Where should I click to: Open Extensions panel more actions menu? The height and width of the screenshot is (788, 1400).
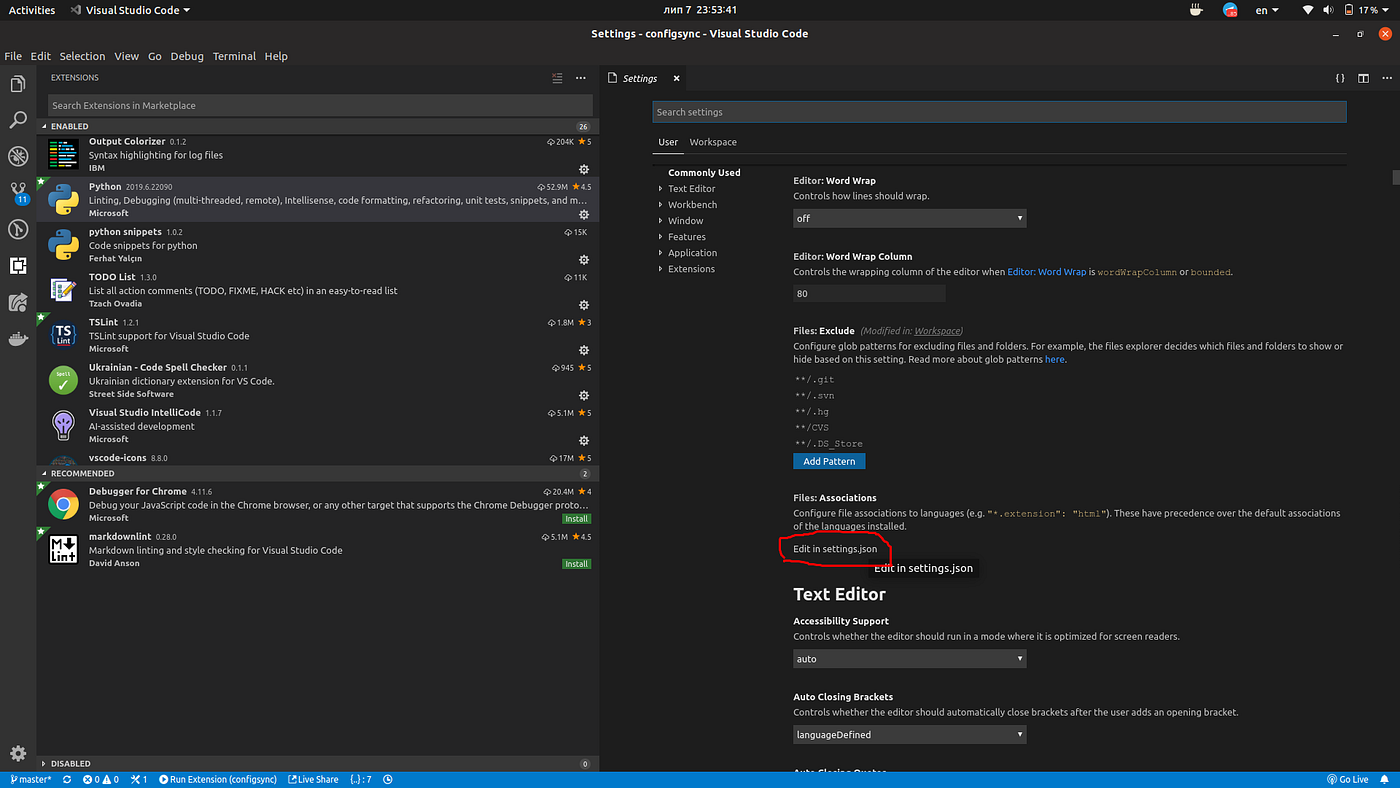pyautogui.click(x=581, y=78)
